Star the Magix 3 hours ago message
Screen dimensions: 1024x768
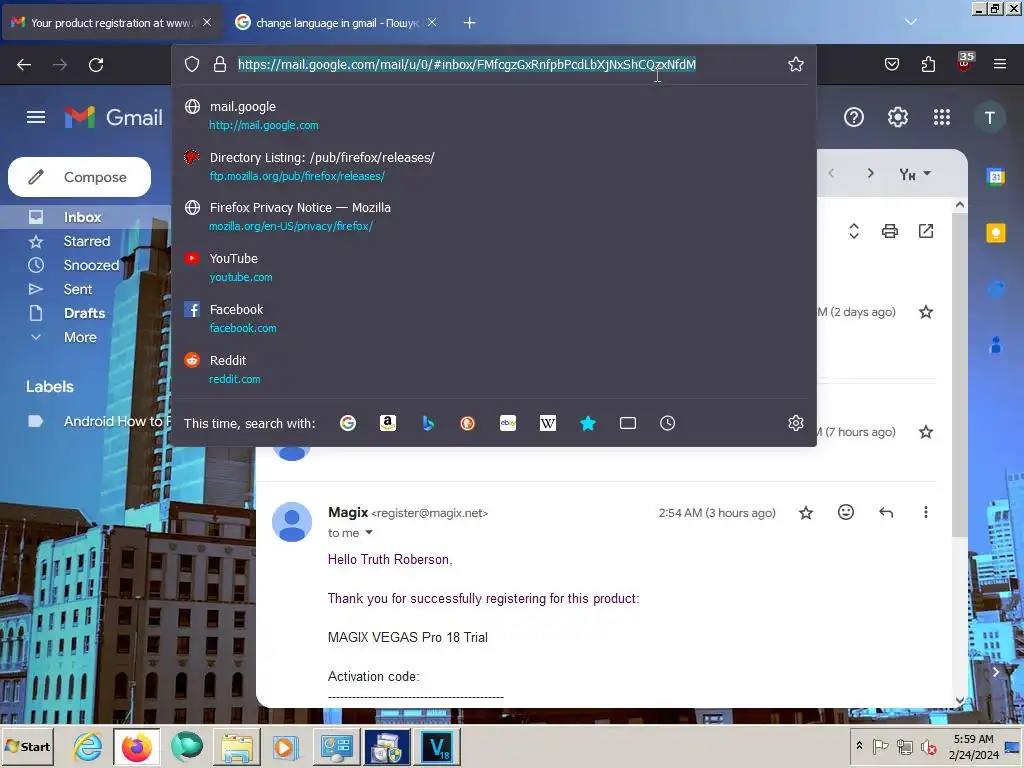point(806,513)
